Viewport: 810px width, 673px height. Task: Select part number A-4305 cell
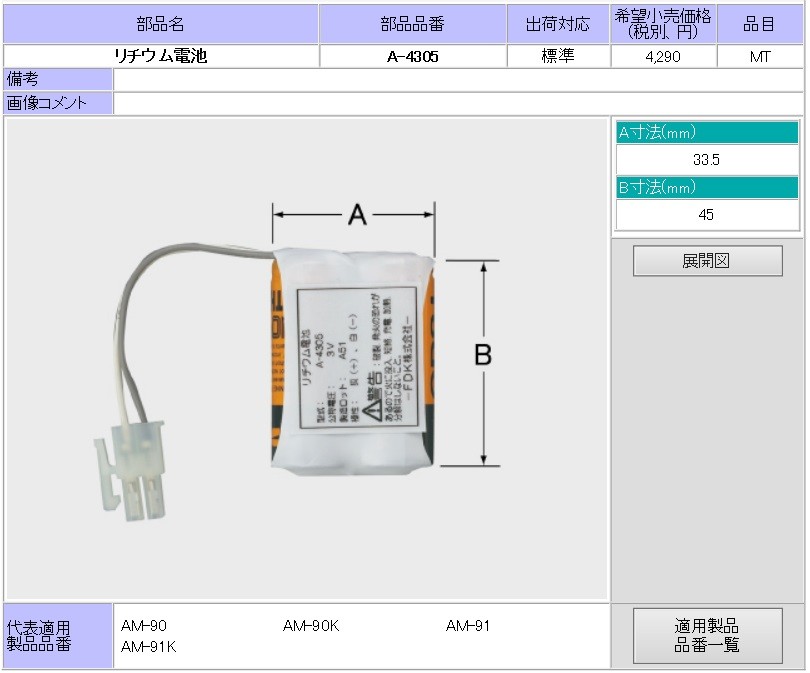coord(413,56)
